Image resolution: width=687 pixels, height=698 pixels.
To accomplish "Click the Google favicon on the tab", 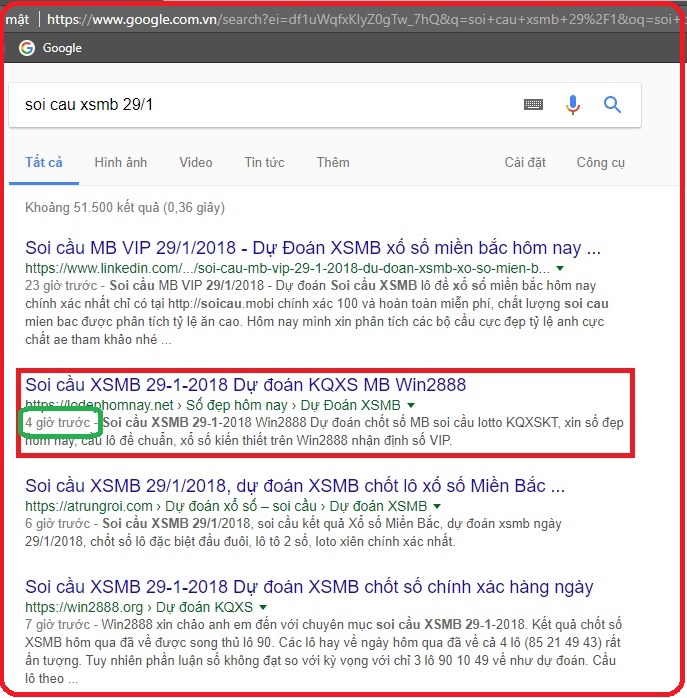I will 27,48.
